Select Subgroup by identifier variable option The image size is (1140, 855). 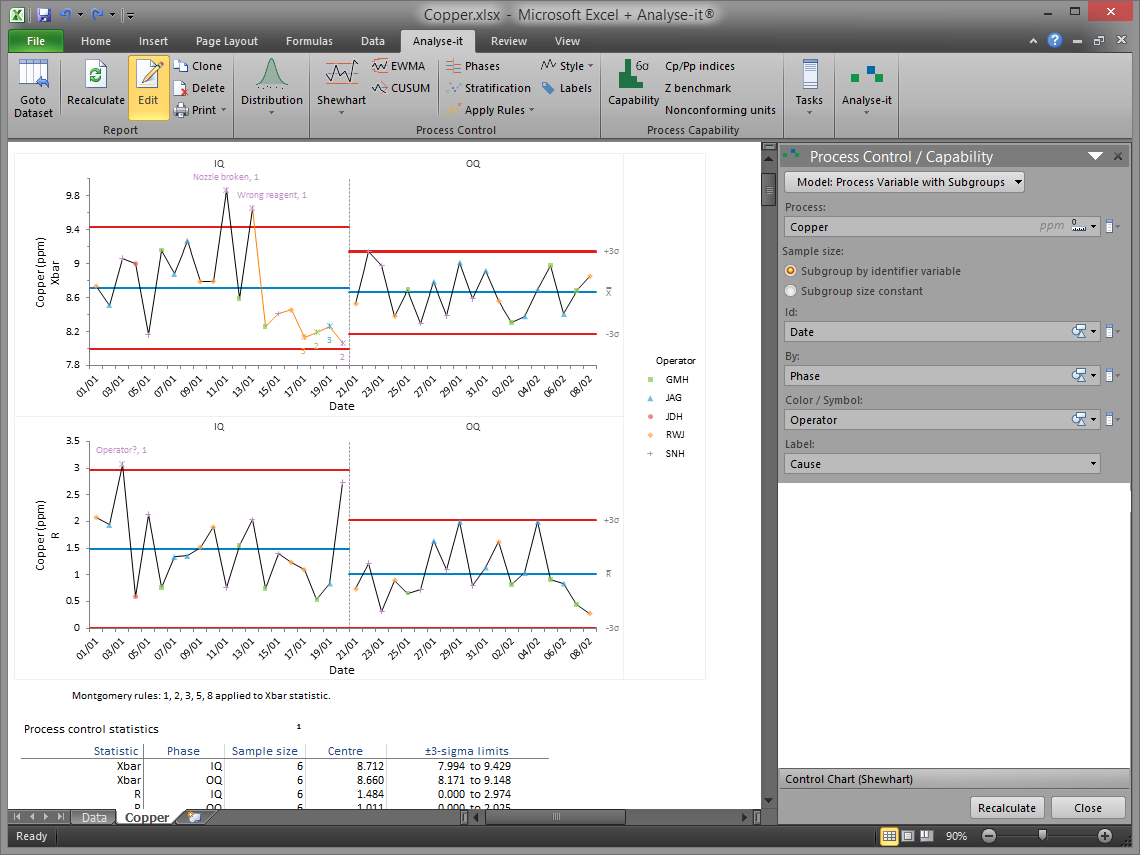[792, 271]
